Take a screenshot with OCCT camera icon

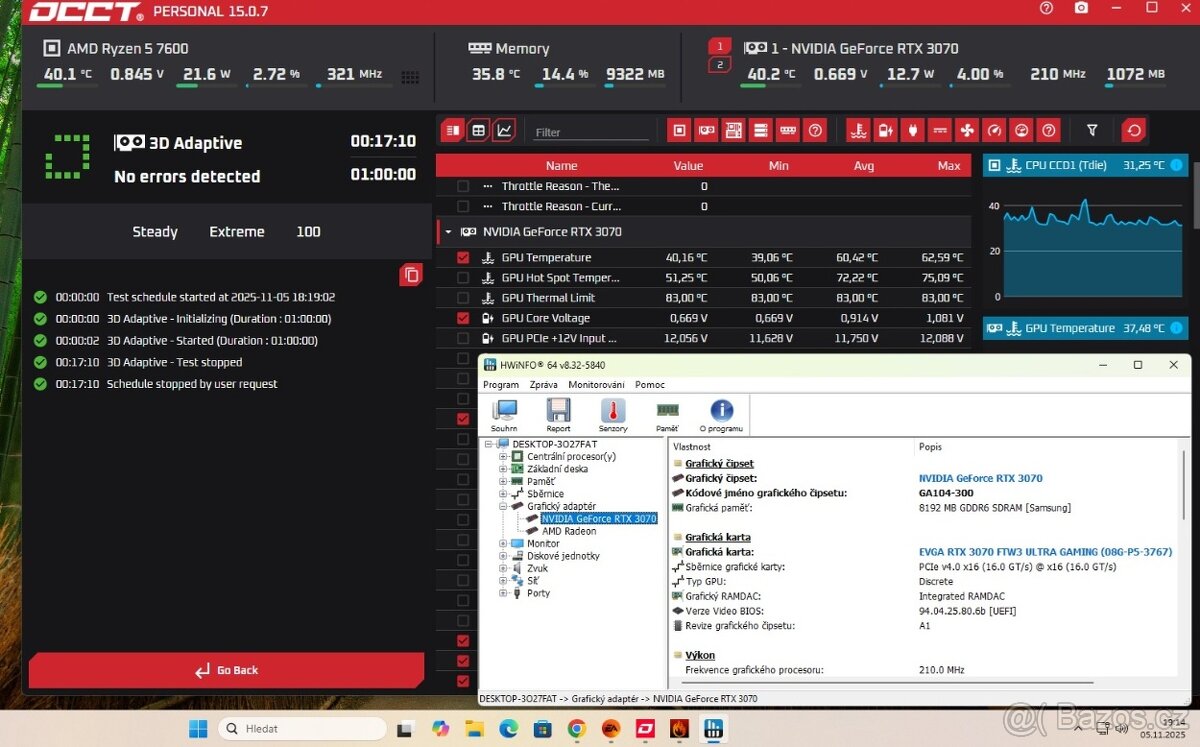(x=1081, y=9)
